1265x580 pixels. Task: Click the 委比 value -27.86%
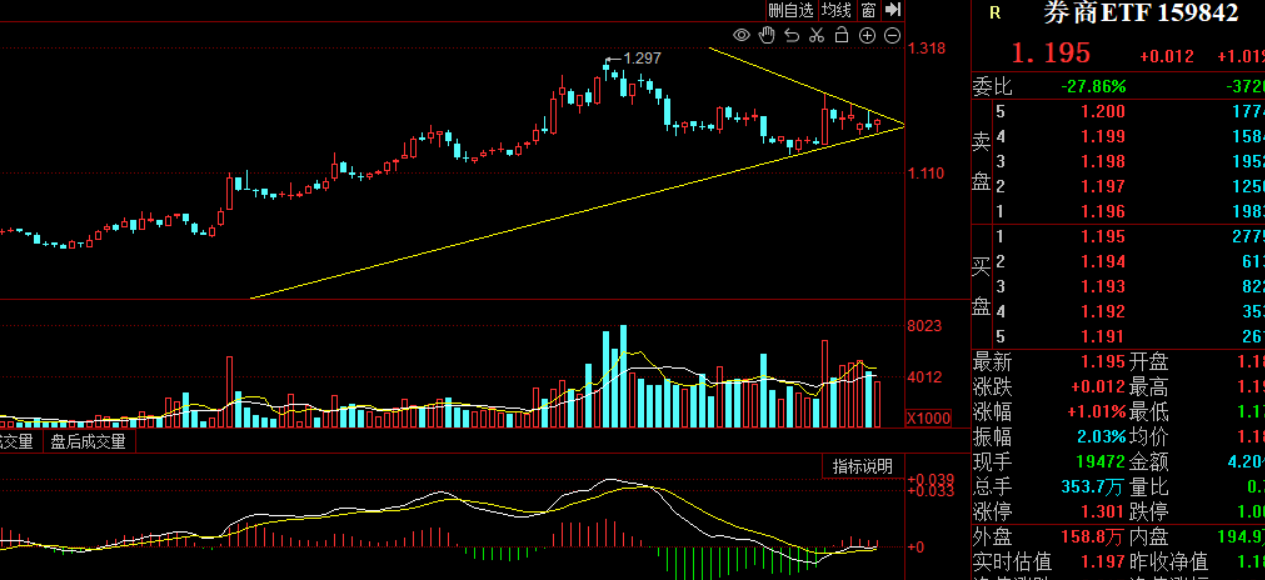pyautogui.click(x=1093, y=87)
